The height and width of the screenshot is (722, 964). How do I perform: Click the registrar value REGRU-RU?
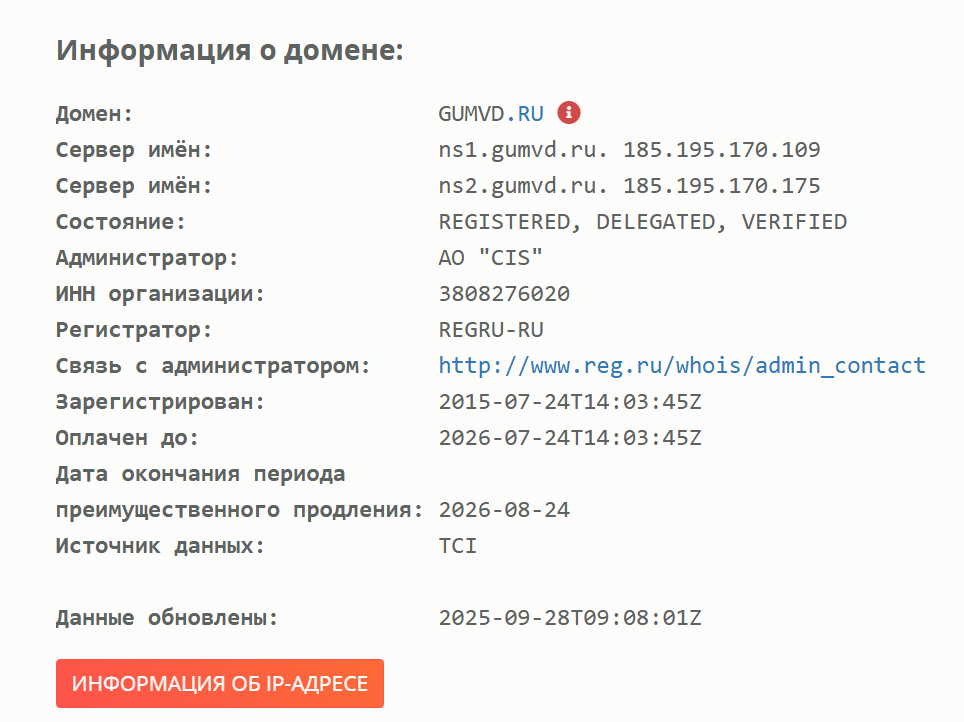[x=491, y=330]
